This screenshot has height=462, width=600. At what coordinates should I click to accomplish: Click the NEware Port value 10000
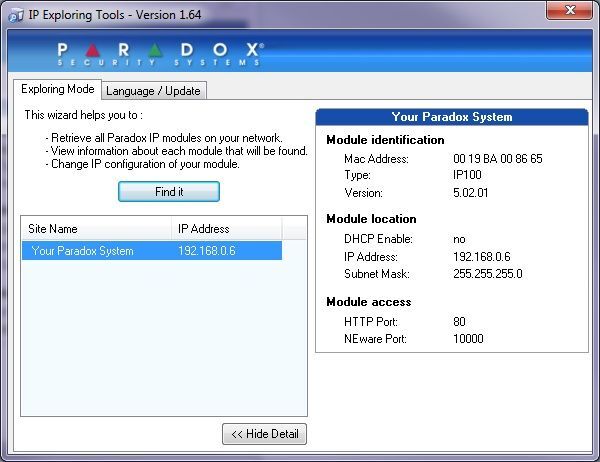[x=468, y=339]
